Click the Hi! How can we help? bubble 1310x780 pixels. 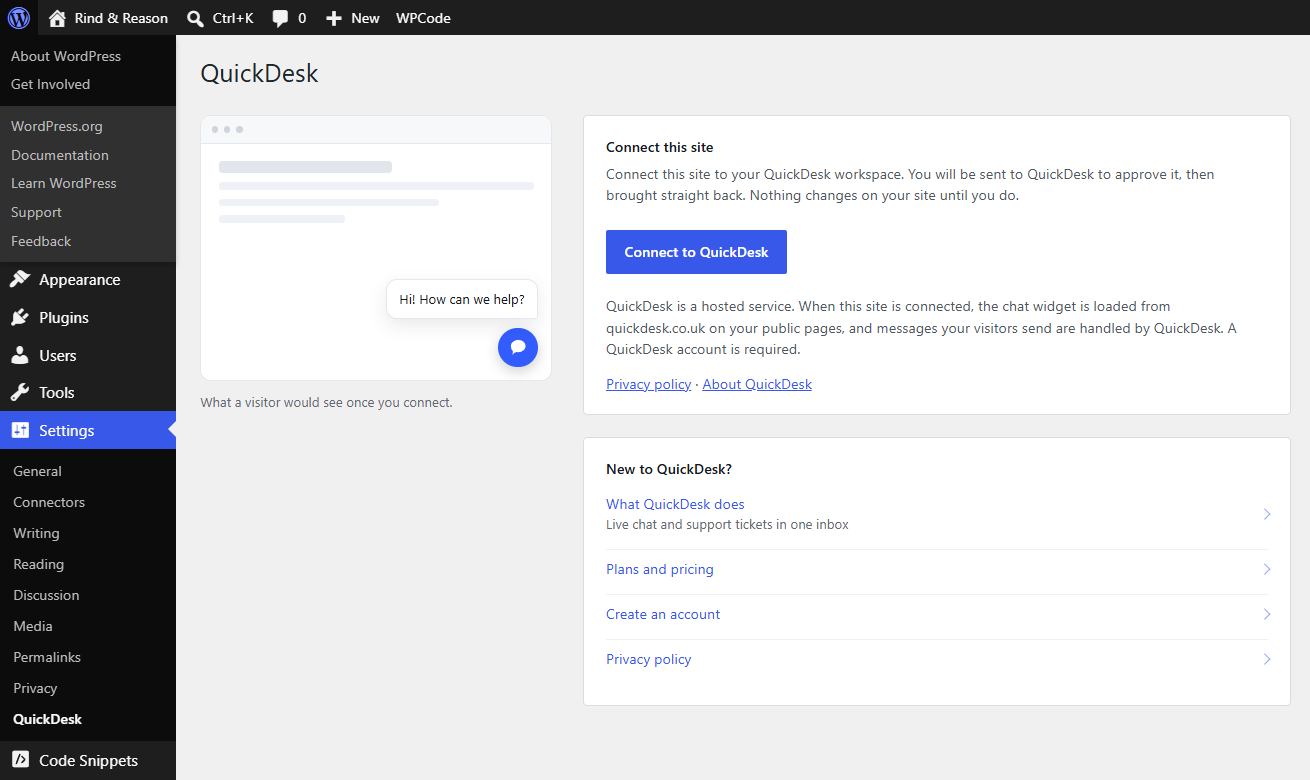point(462,299)
